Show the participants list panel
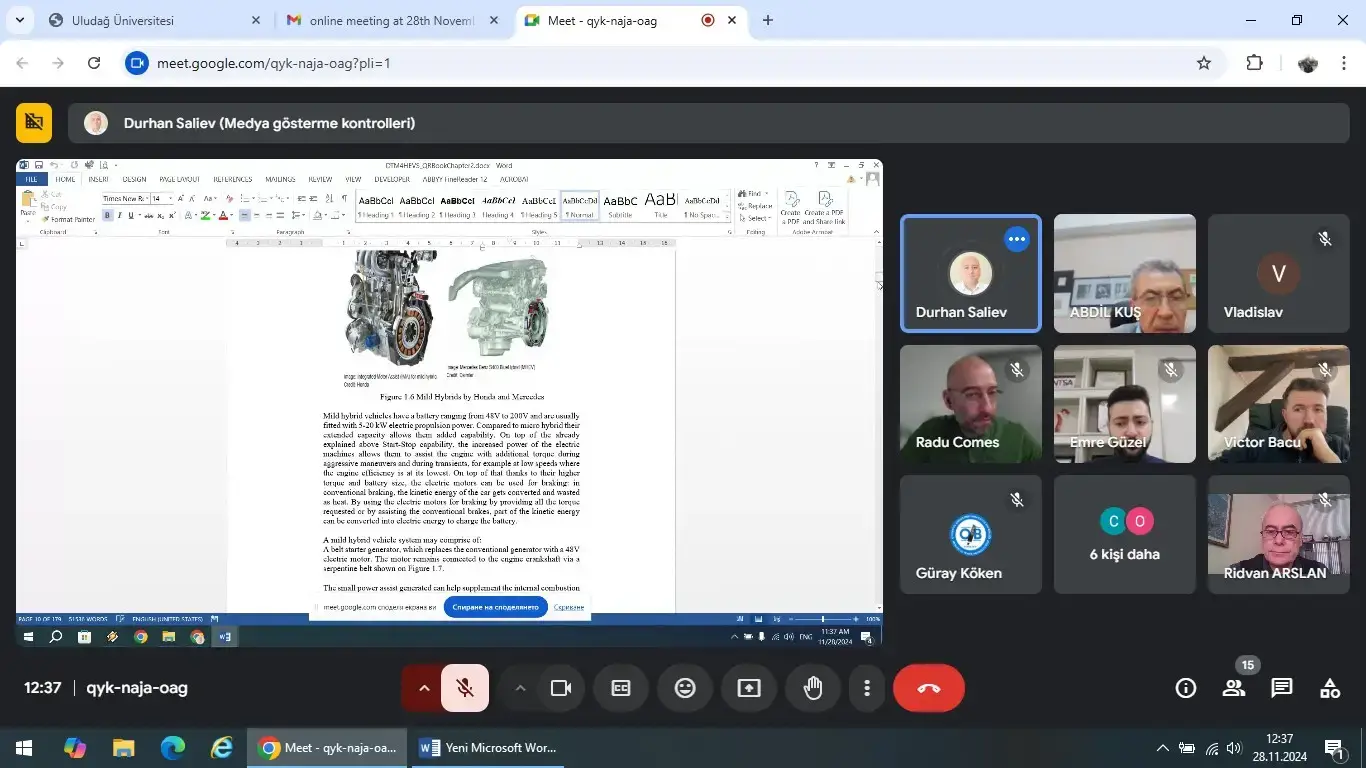Viewport: 1366px width, 768px height. pyautogui.click(x=1234, y=688)
